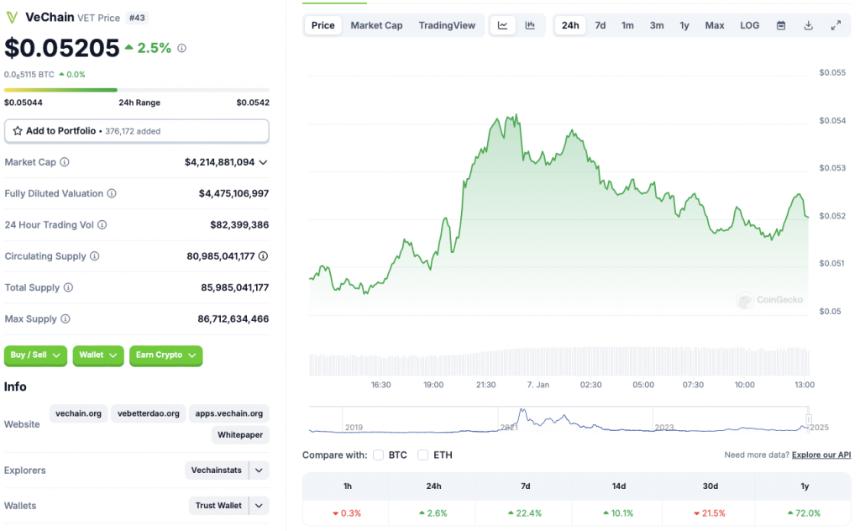Show Circulating Supply label info icon
Image resolution: width=860 pixels, height=531 pixels.
94,256
